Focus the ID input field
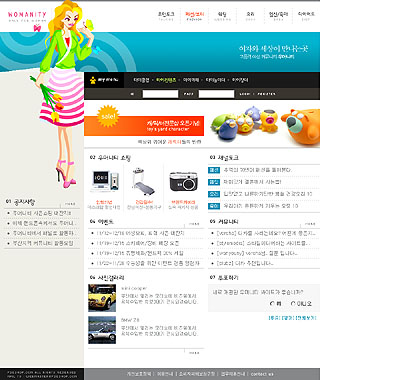This screenshot has height=380, width=400. click(160, 94)
